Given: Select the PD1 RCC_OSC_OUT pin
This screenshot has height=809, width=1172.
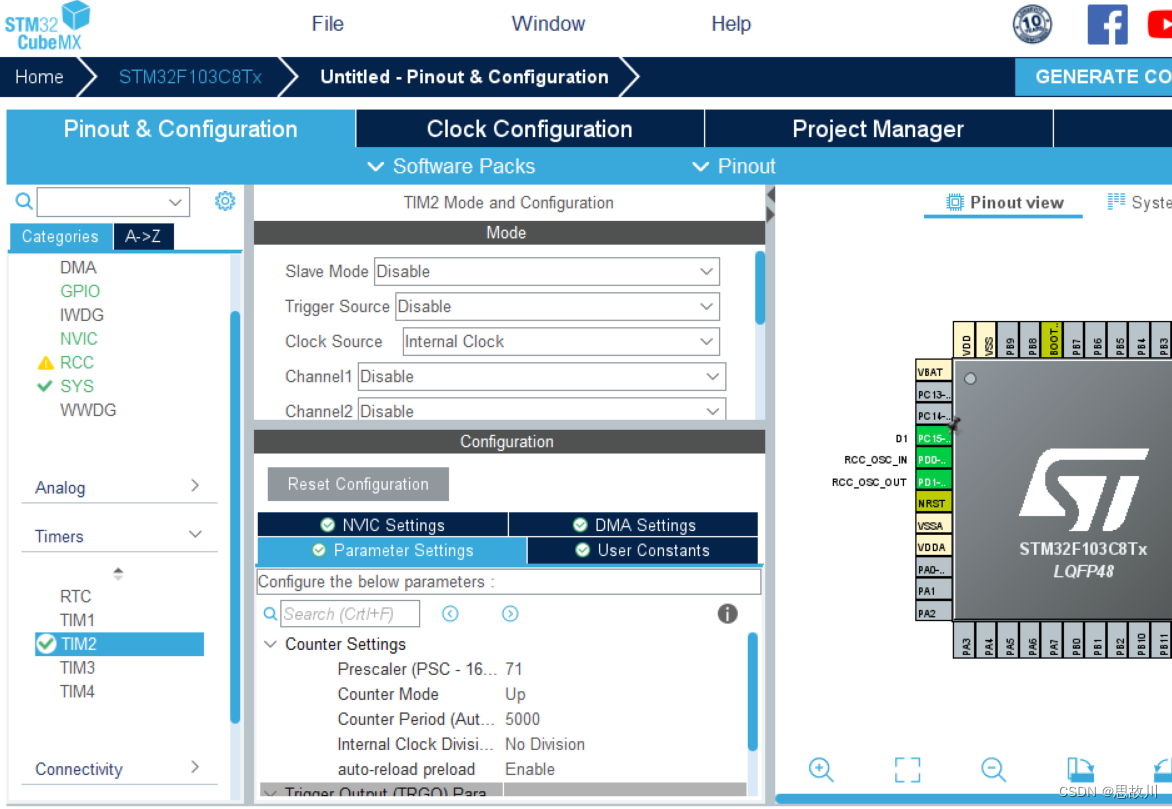Looking at the screenshot, I should 934,482.
